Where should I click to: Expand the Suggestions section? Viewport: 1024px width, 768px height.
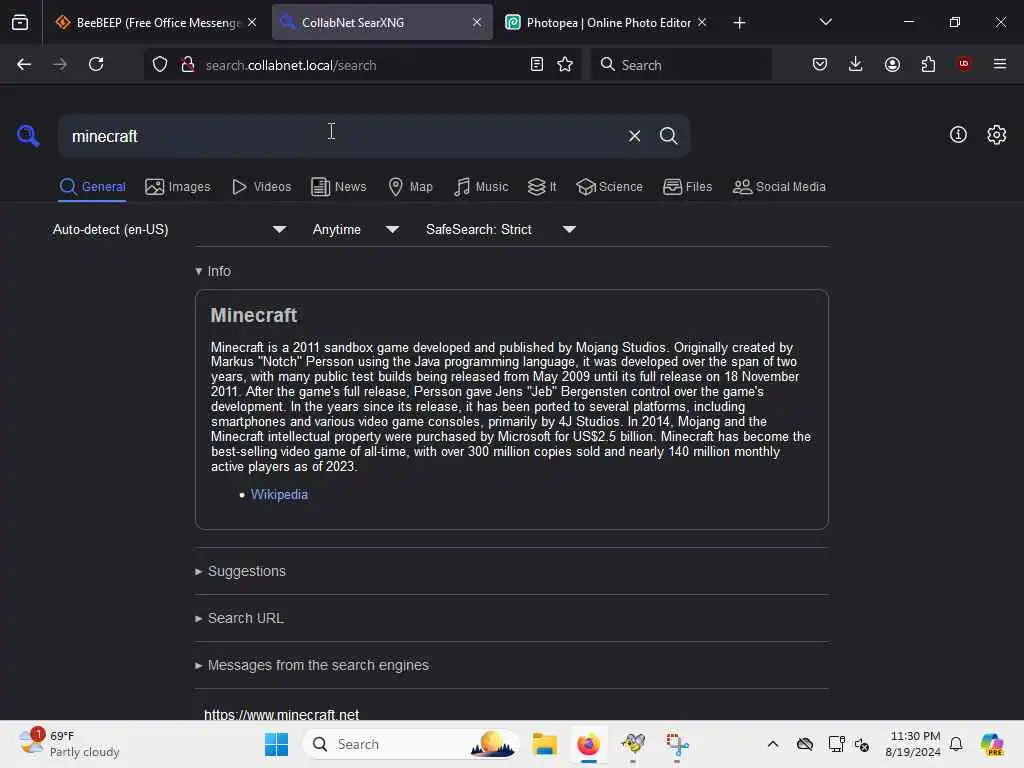[240, 571]
